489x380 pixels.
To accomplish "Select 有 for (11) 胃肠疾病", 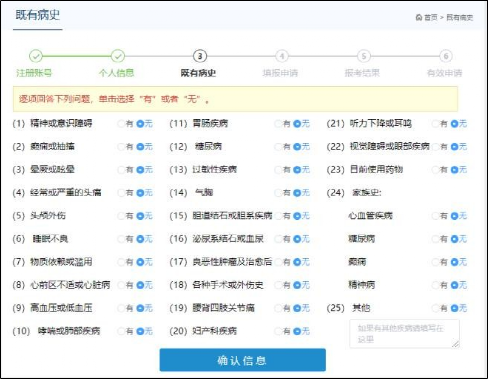I will click(x=278, y=124).
